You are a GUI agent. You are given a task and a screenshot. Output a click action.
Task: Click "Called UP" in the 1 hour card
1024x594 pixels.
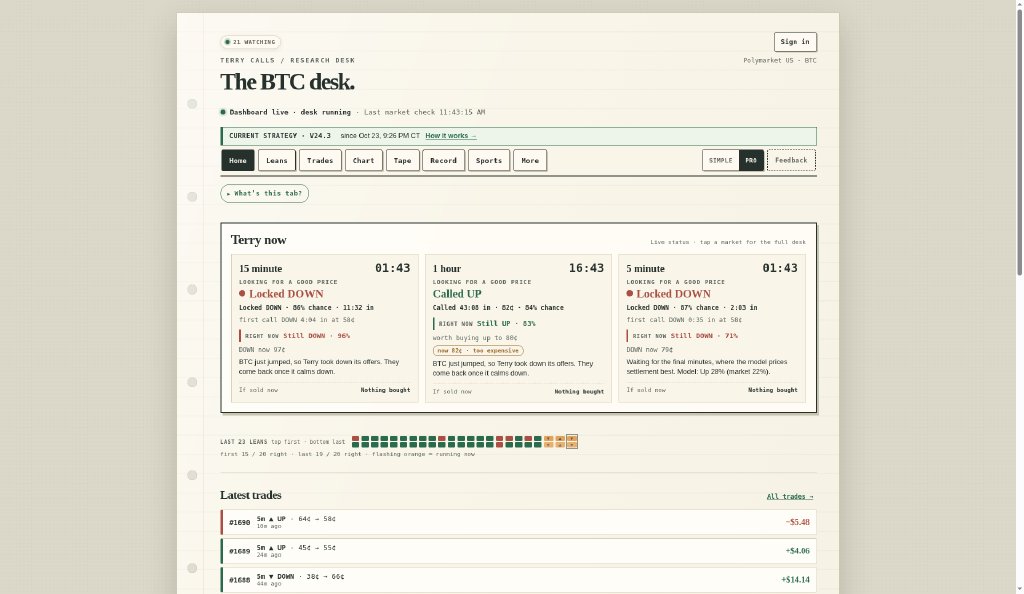[457, 294]
